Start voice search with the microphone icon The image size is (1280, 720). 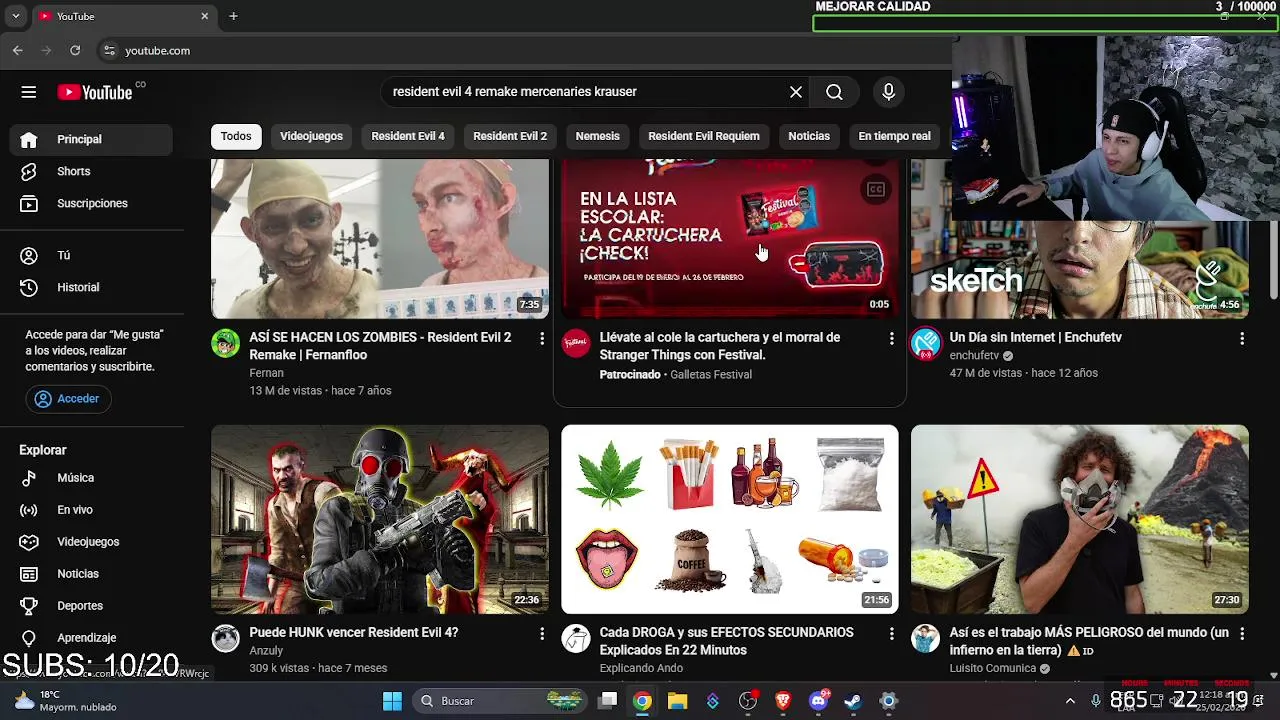888,92
